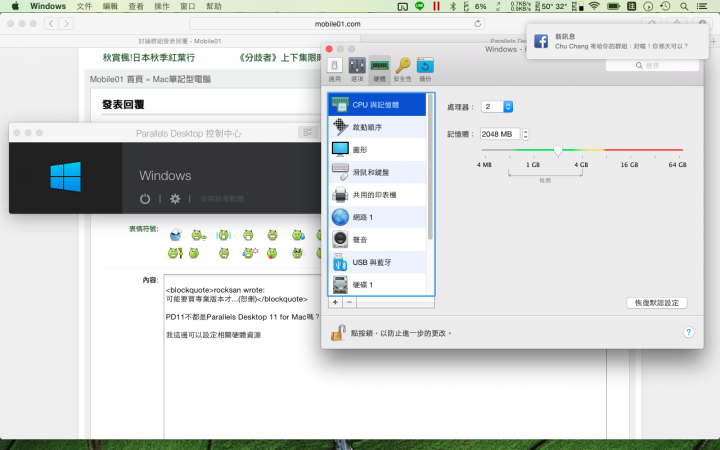
Task: Open the Apple menu
Action: 15,6
